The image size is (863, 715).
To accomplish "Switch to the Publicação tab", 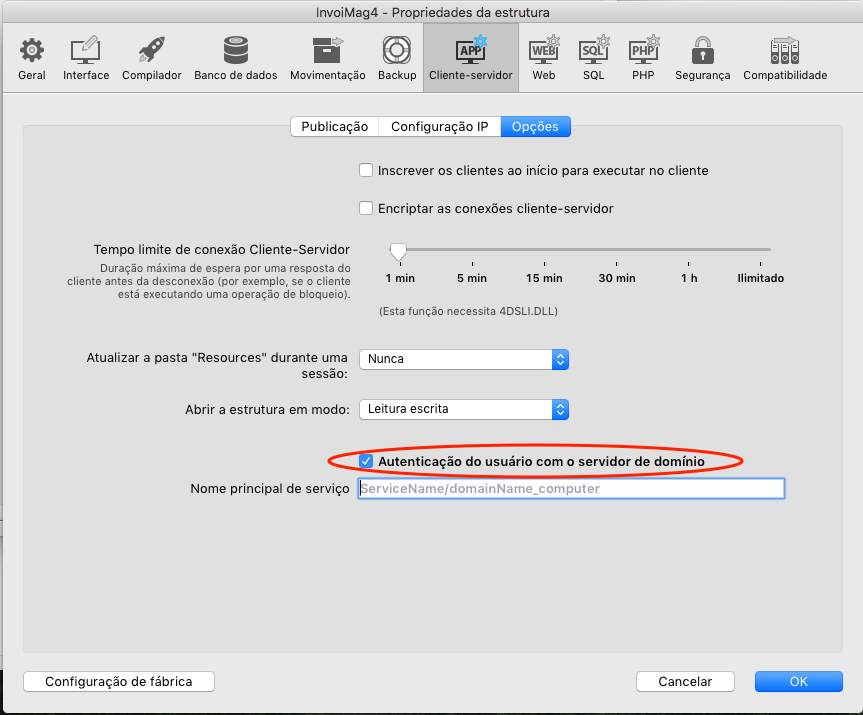I will 335,127.
